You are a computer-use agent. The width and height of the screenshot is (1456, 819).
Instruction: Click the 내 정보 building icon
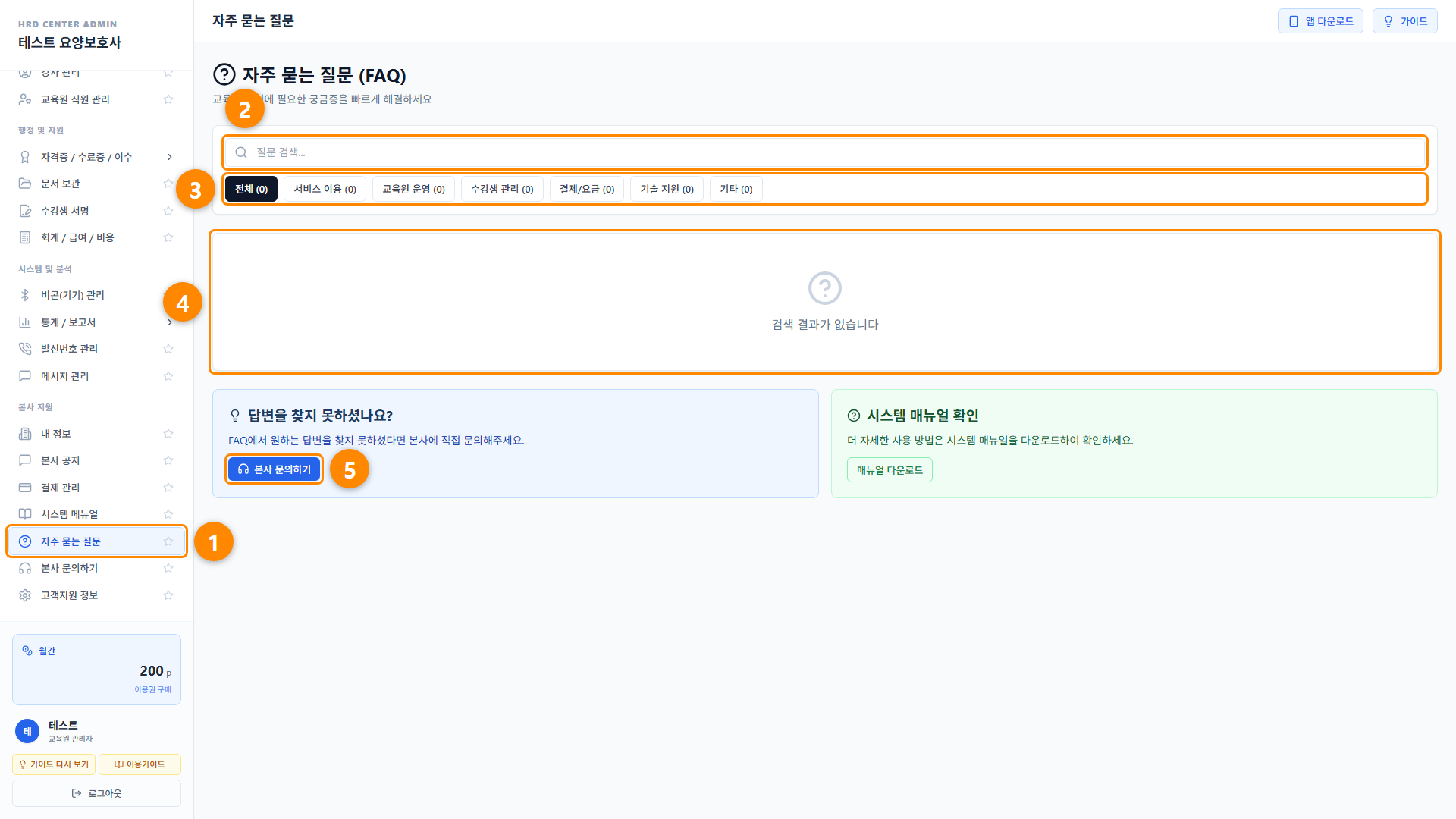(x=25, y=434)
